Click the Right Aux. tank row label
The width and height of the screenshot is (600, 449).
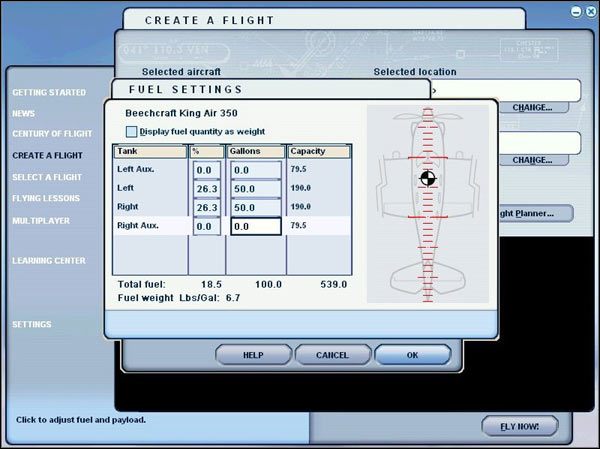[138, 225]
